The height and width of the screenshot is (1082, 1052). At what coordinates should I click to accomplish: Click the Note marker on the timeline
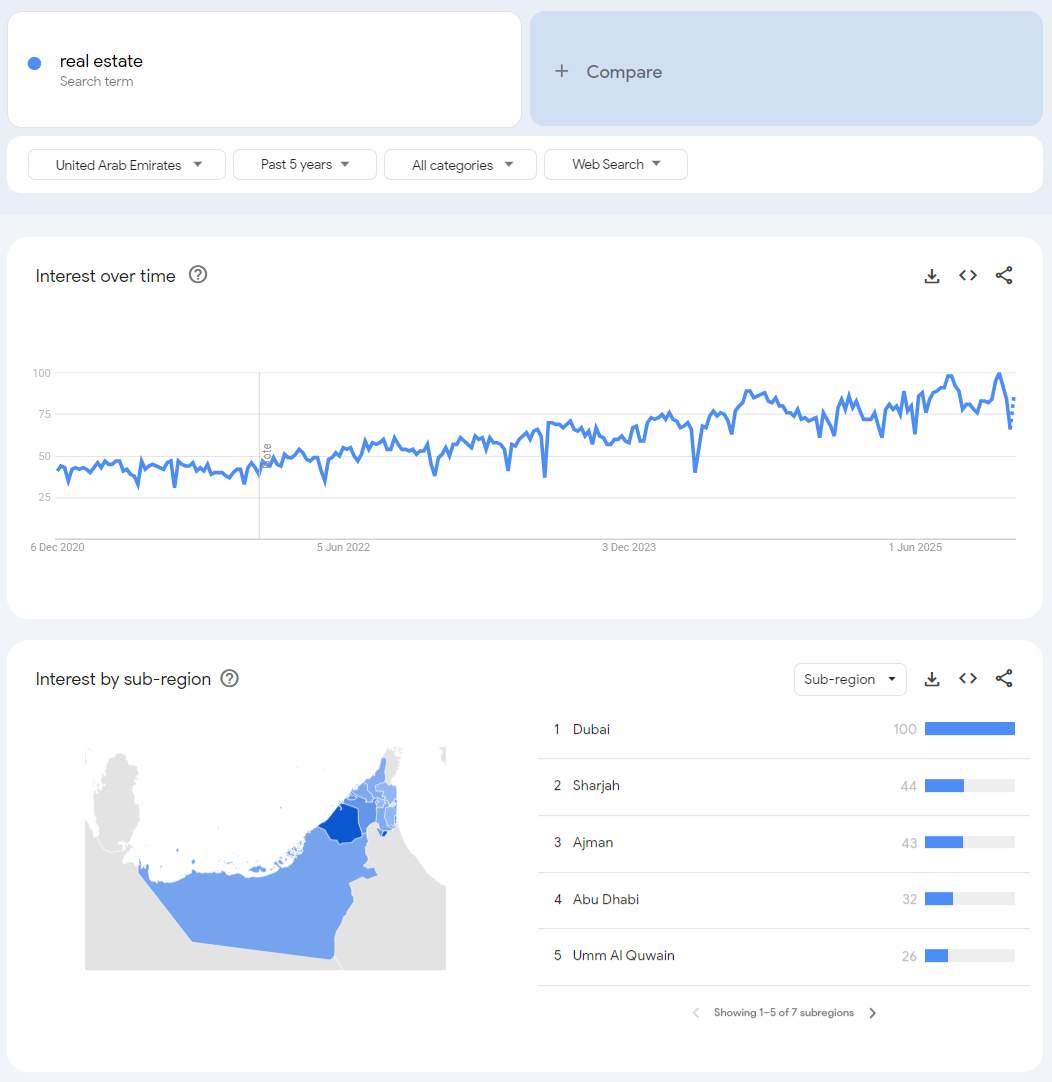pos(267,453)
